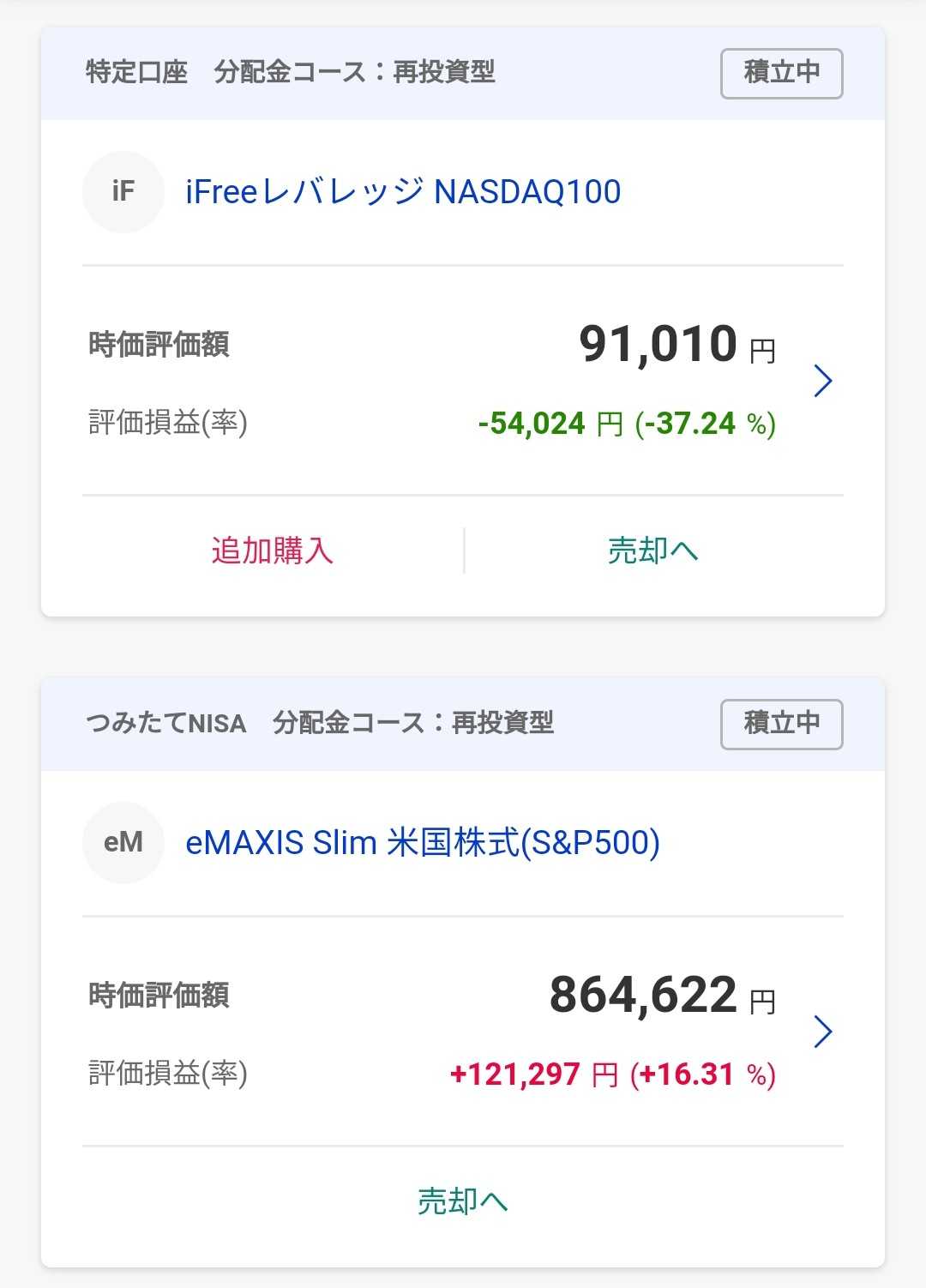Tap 売却へ for the eMAXIS Slim fund
Image resolution: width=926 pixels, height=1288 pixels.
tap(463, 1201)
